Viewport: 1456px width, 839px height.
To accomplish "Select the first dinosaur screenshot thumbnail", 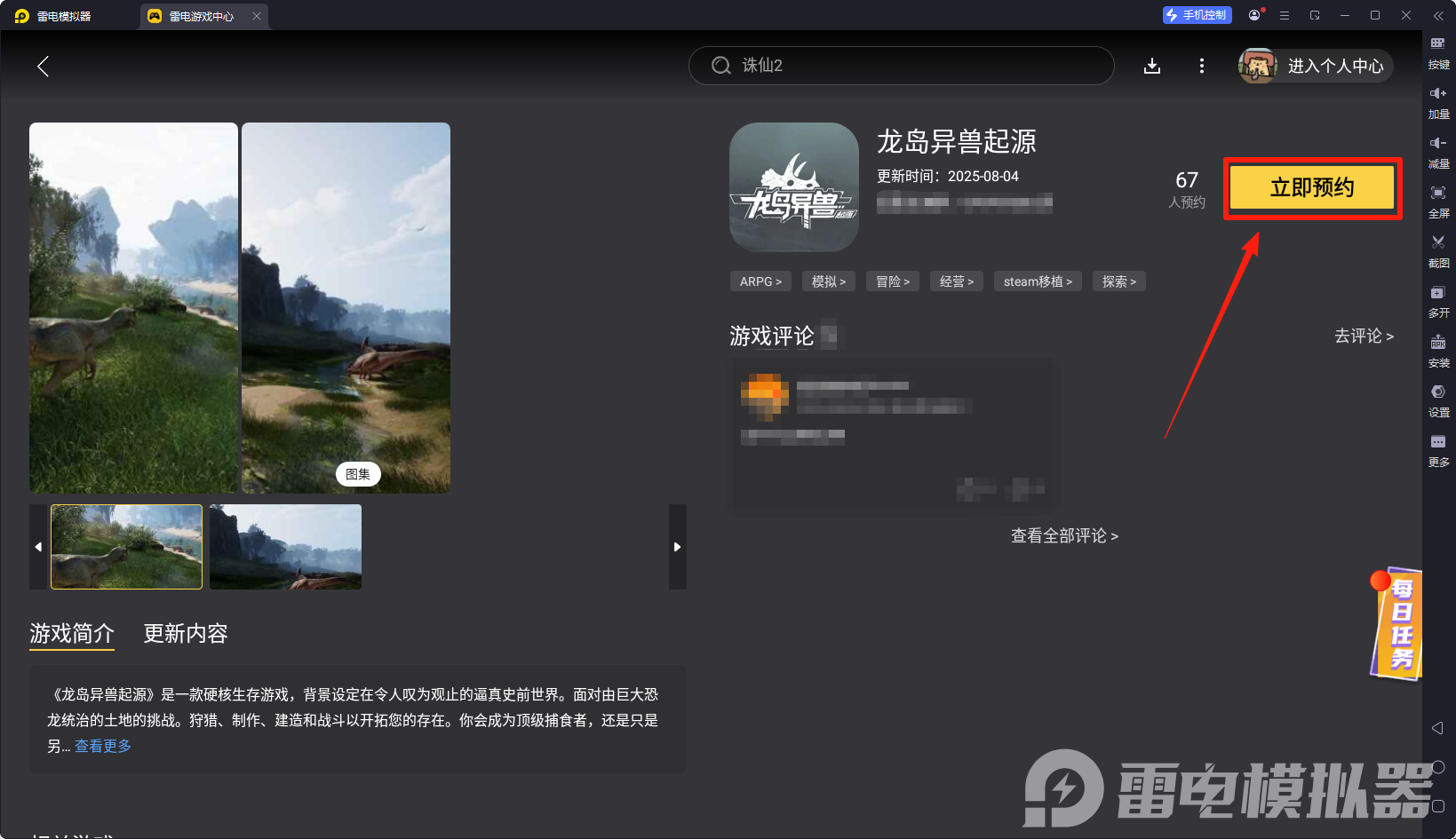I will click(126, 547).
